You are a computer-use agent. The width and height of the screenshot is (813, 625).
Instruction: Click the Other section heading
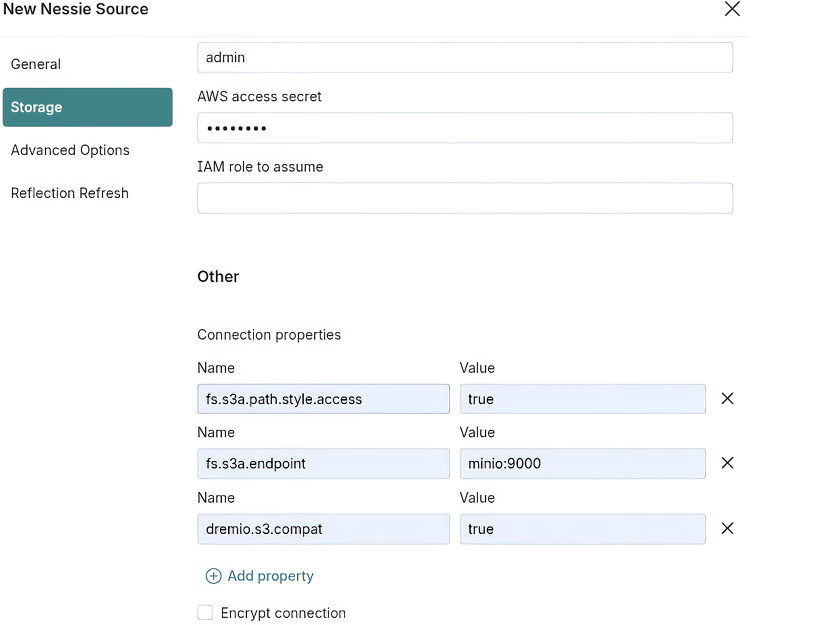218,276
